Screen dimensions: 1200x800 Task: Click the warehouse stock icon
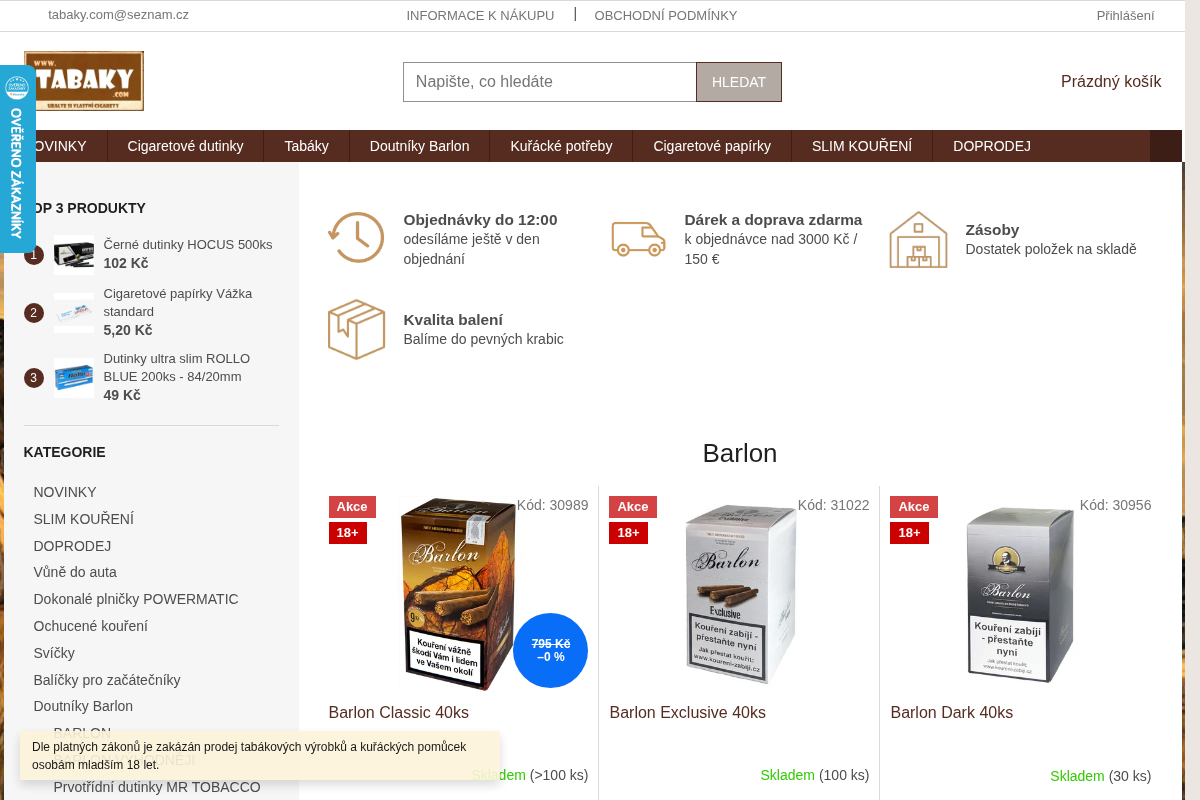[918, 239]
